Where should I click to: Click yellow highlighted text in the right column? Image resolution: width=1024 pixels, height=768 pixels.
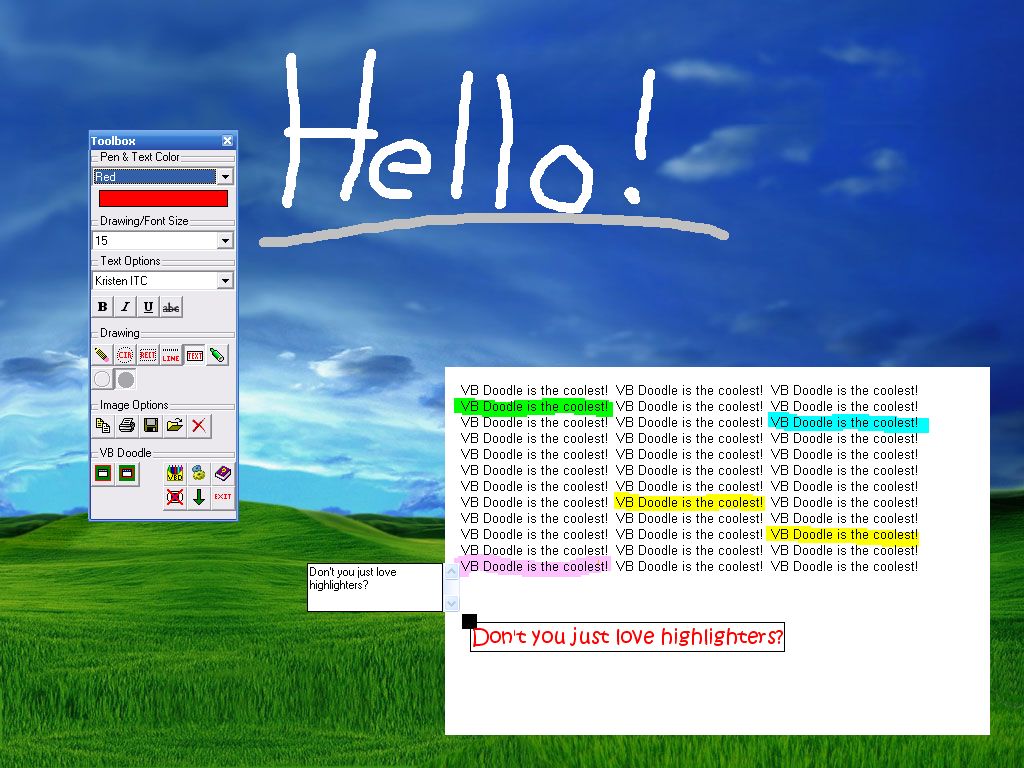[x=843, y=534]
